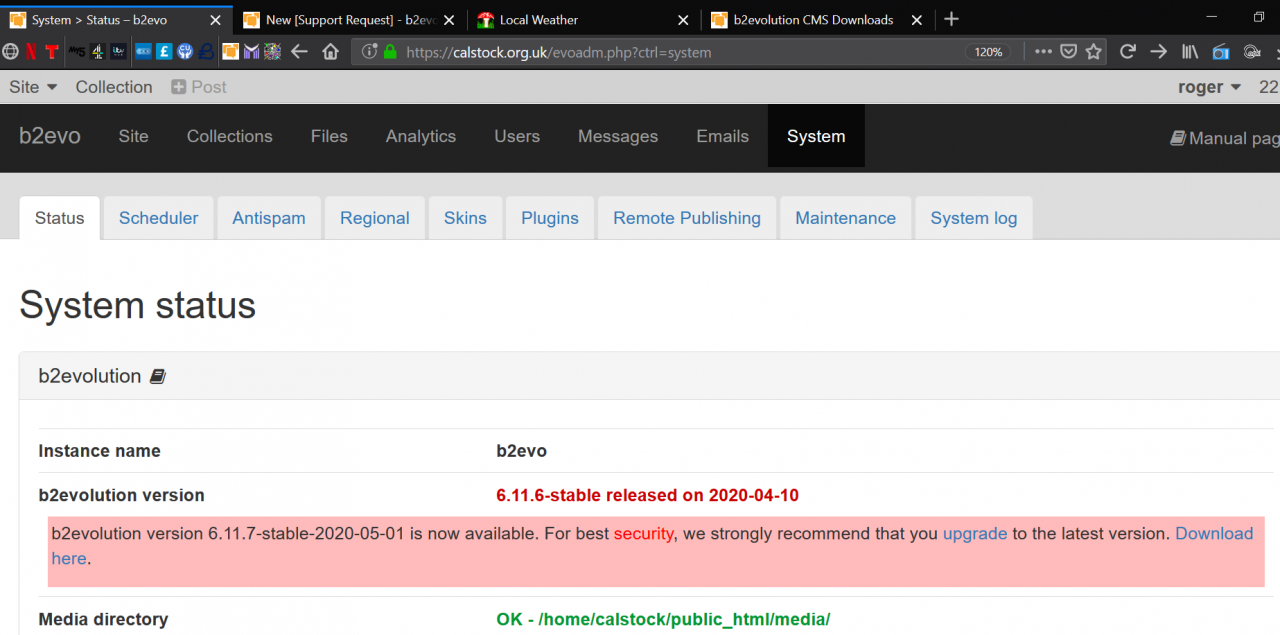The image size is (1280, 635).
Task: Open the manual book icon beside b2evolution heading
Action: pos(157,377)
